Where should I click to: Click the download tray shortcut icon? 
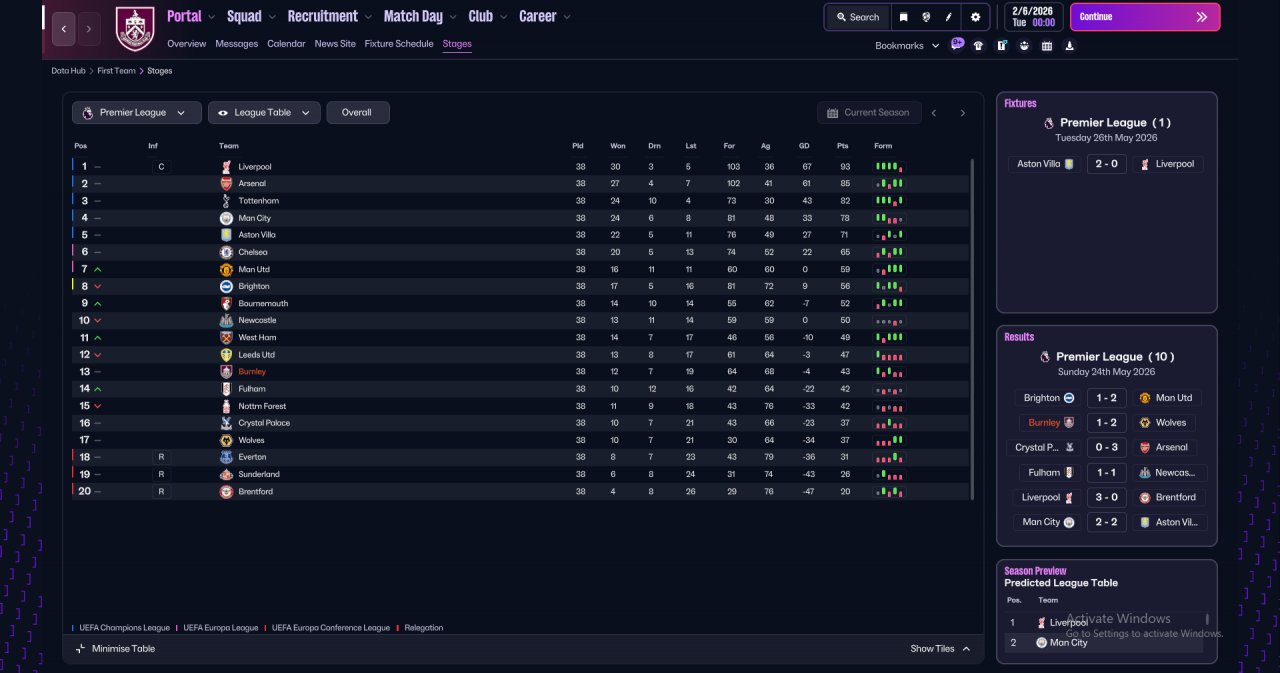pos(1070,45)
